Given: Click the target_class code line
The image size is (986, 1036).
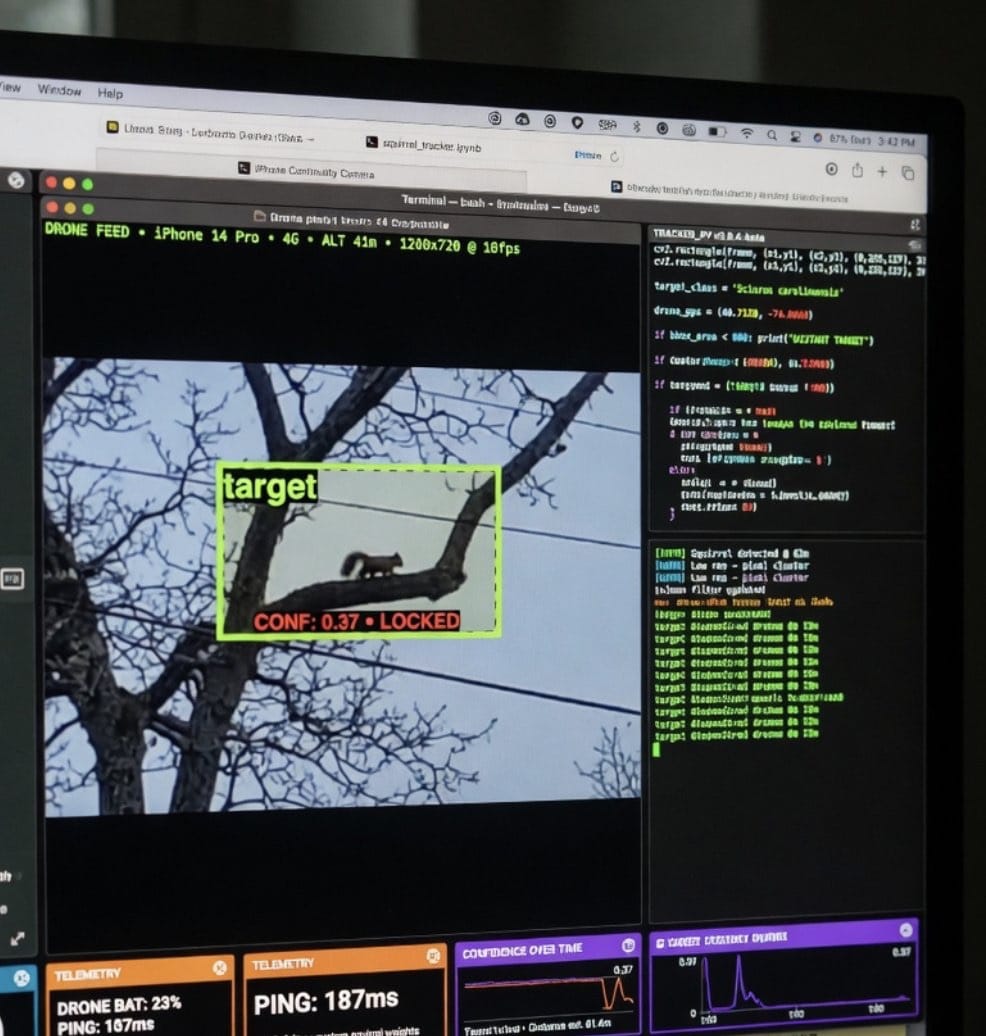Looking at the screenshot, I should pyautogui.click(x=748, y=289).
